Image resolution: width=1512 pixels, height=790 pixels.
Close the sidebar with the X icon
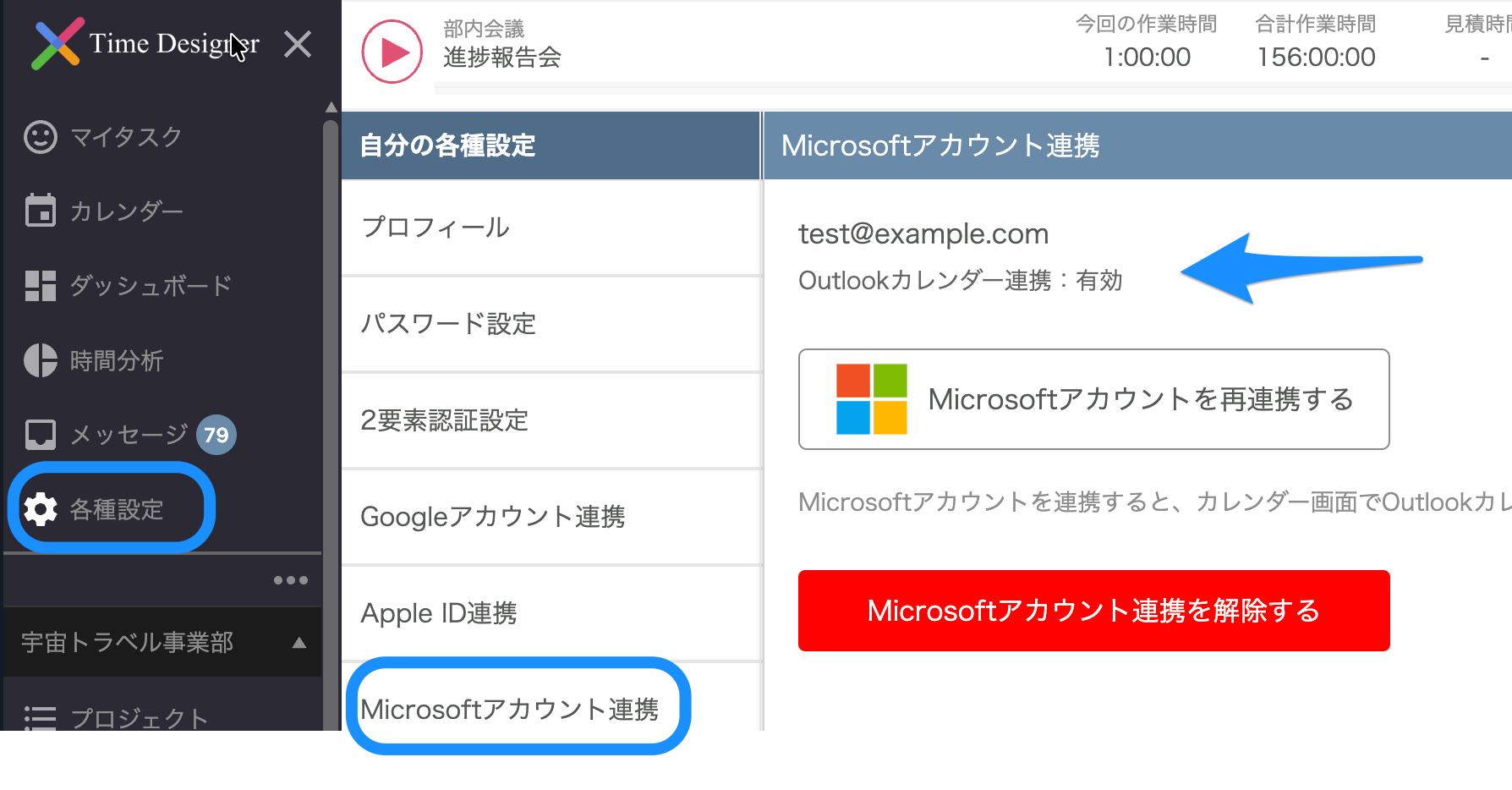point(298,44)
